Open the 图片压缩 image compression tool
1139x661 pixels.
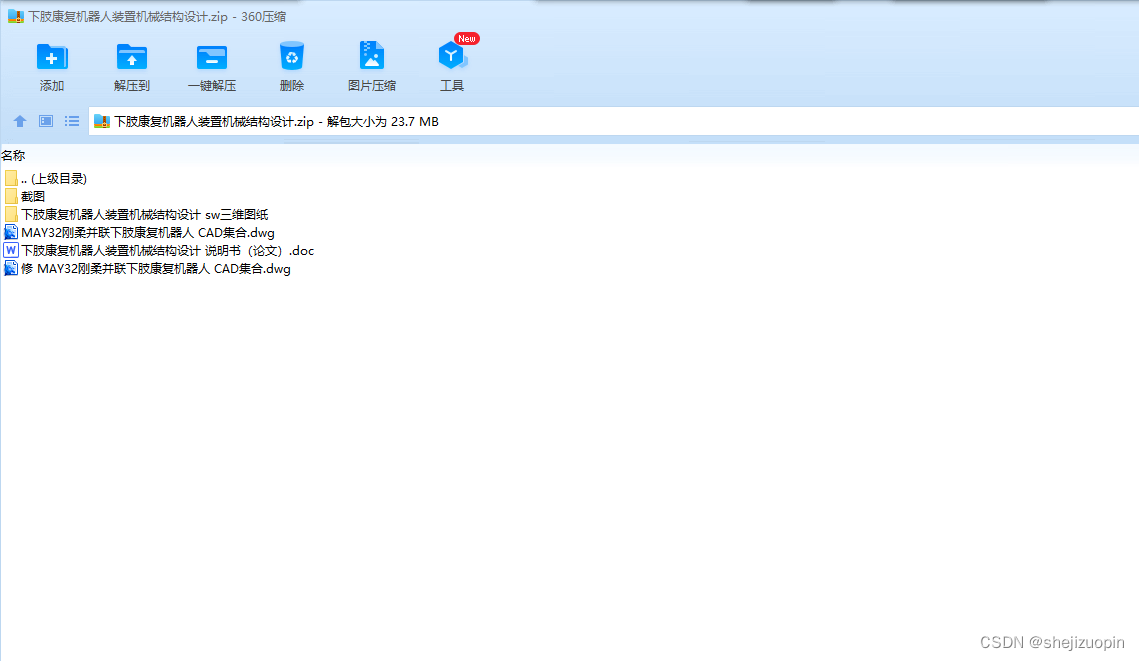(371, 55)
